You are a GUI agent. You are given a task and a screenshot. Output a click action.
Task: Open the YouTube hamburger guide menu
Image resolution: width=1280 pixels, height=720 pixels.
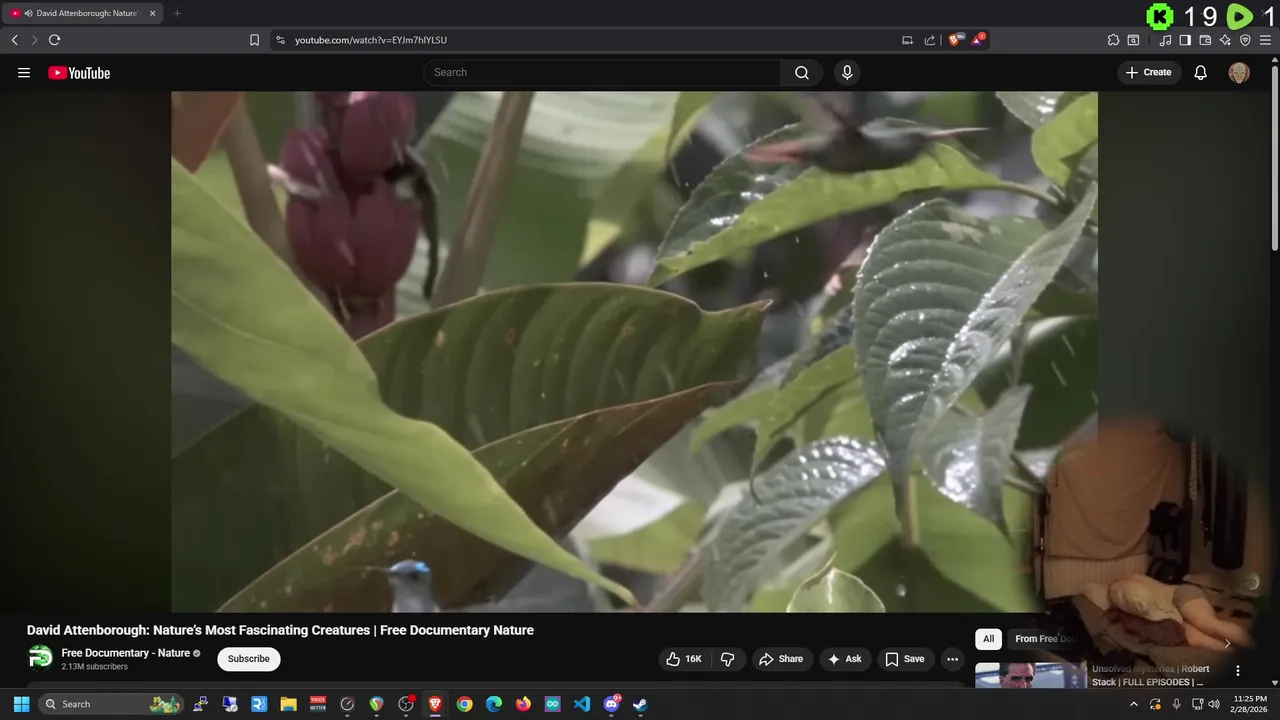pyautogui.click(x=24, y=73)
